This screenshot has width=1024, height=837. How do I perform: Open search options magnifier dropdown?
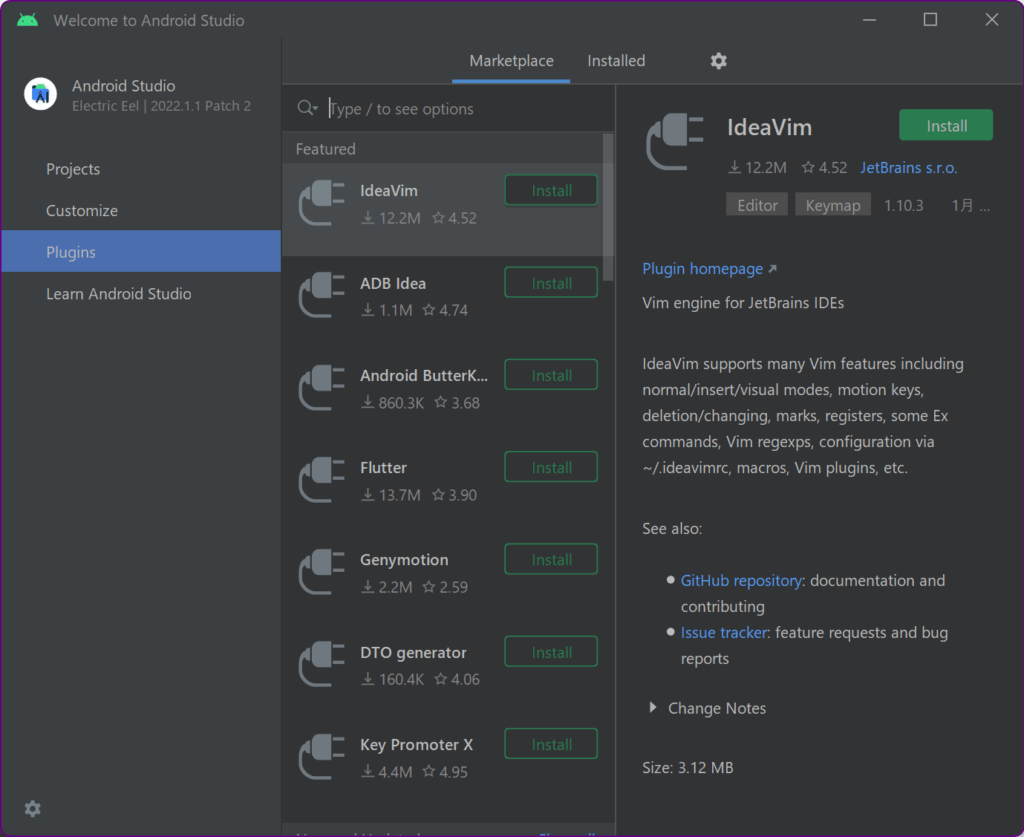click(307, 108)
